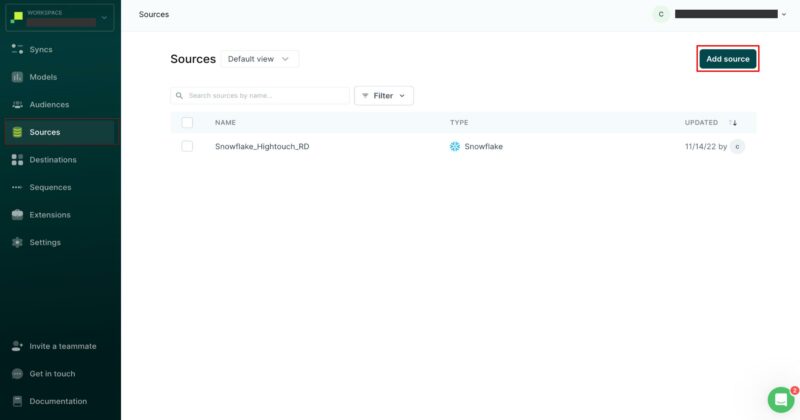Click the Extensions icon in sidebar

coord(17,214)
